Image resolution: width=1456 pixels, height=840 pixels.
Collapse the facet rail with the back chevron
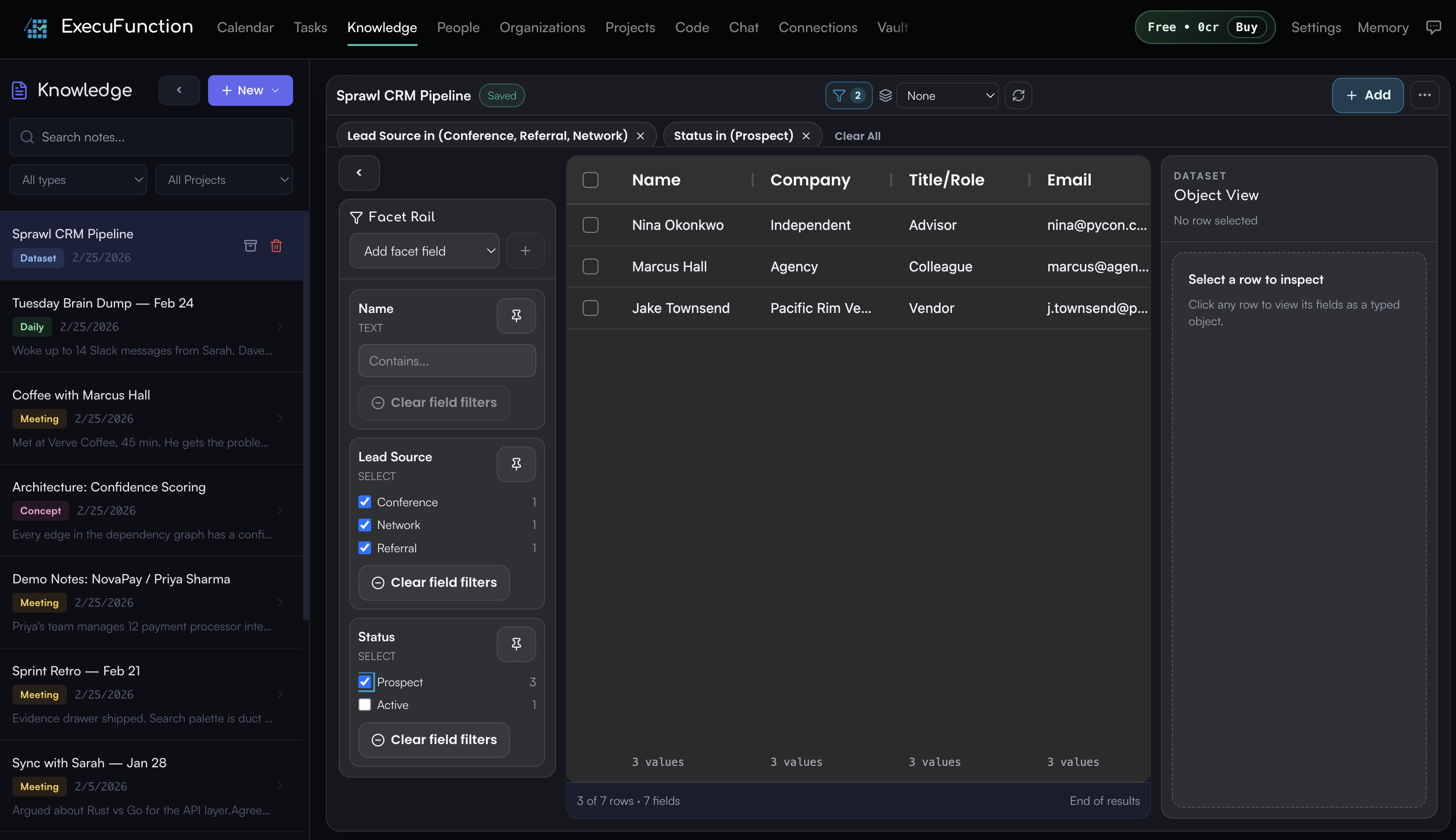tap(359, 173)
